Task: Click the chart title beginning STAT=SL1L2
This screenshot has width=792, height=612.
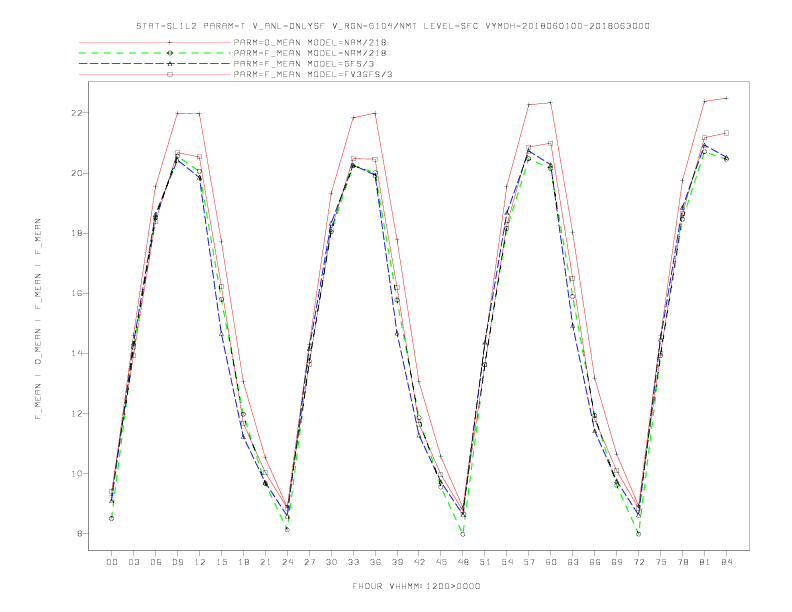Action: coord(393,26)
